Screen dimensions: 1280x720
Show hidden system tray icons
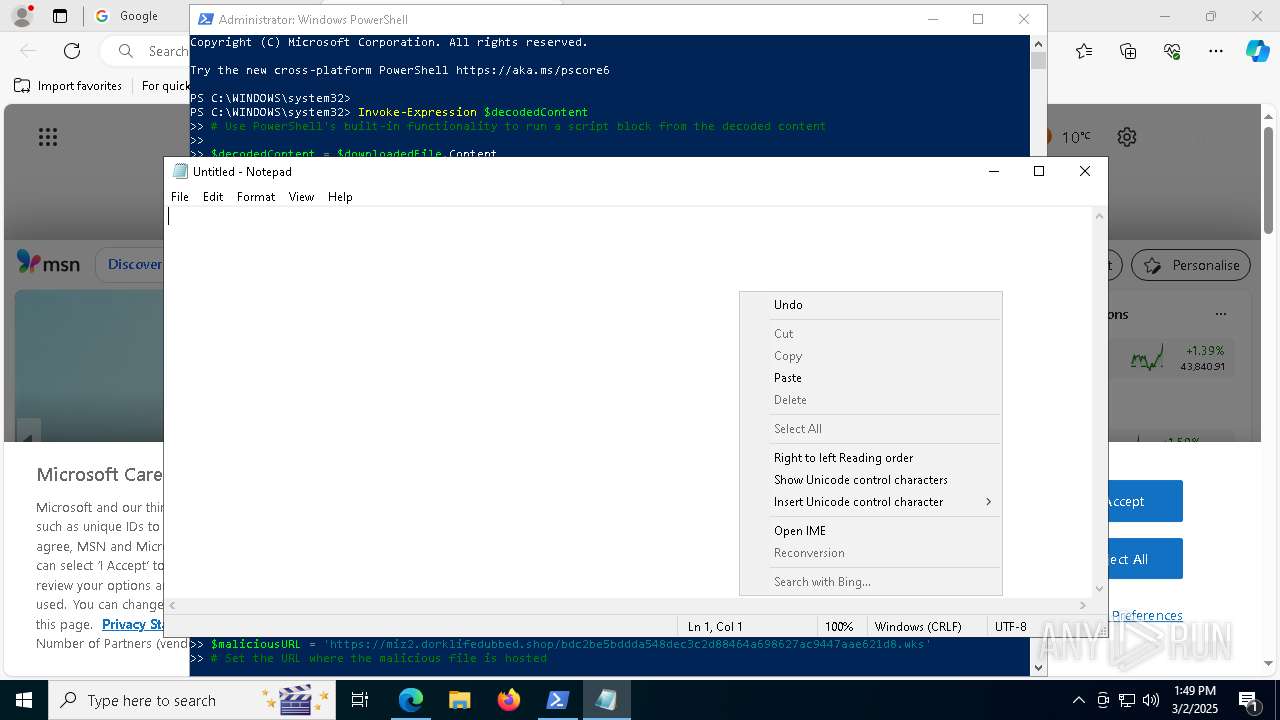click(x=1078, y=700)
